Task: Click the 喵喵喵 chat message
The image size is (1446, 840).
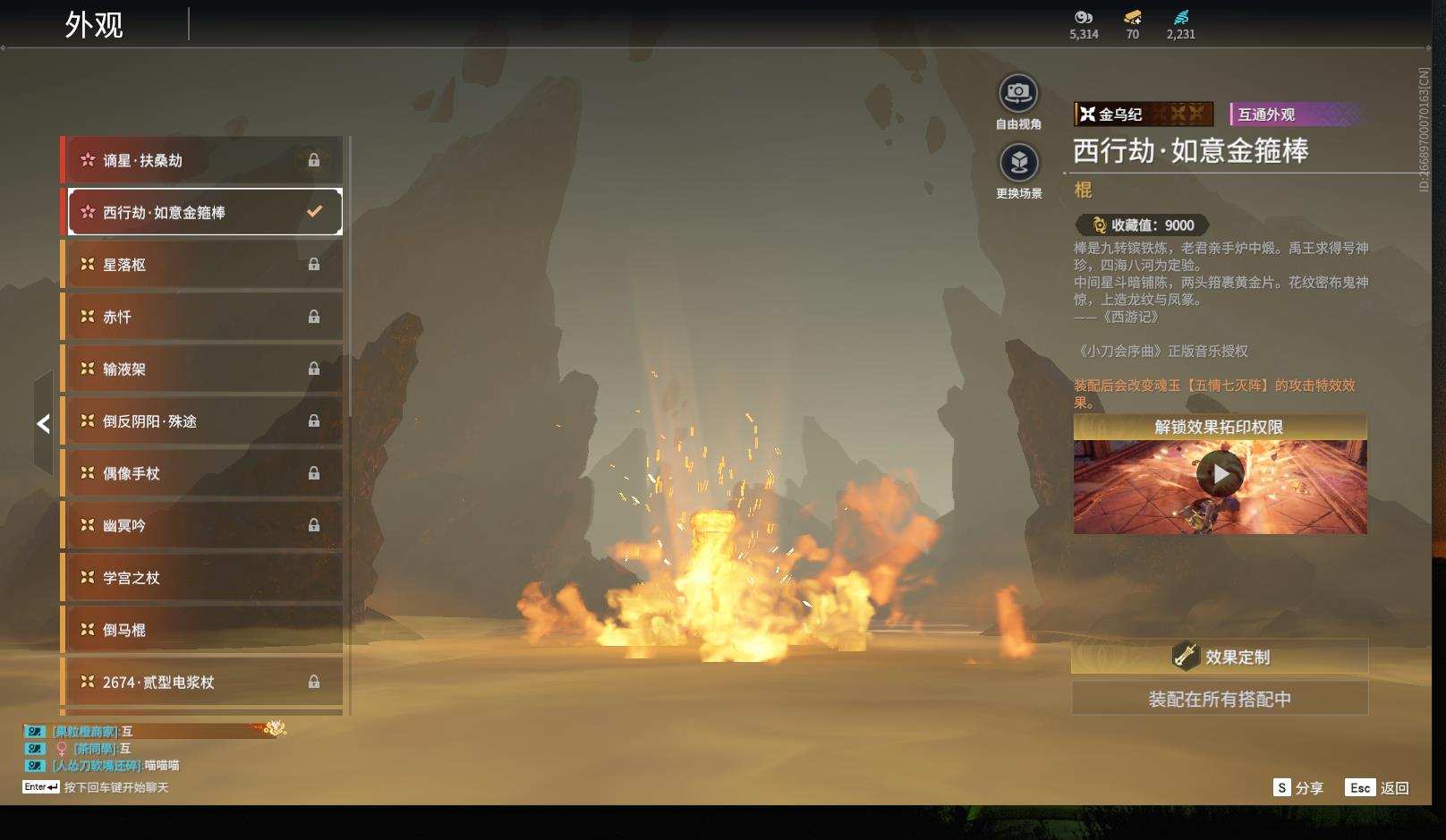Action: [162, 766]
